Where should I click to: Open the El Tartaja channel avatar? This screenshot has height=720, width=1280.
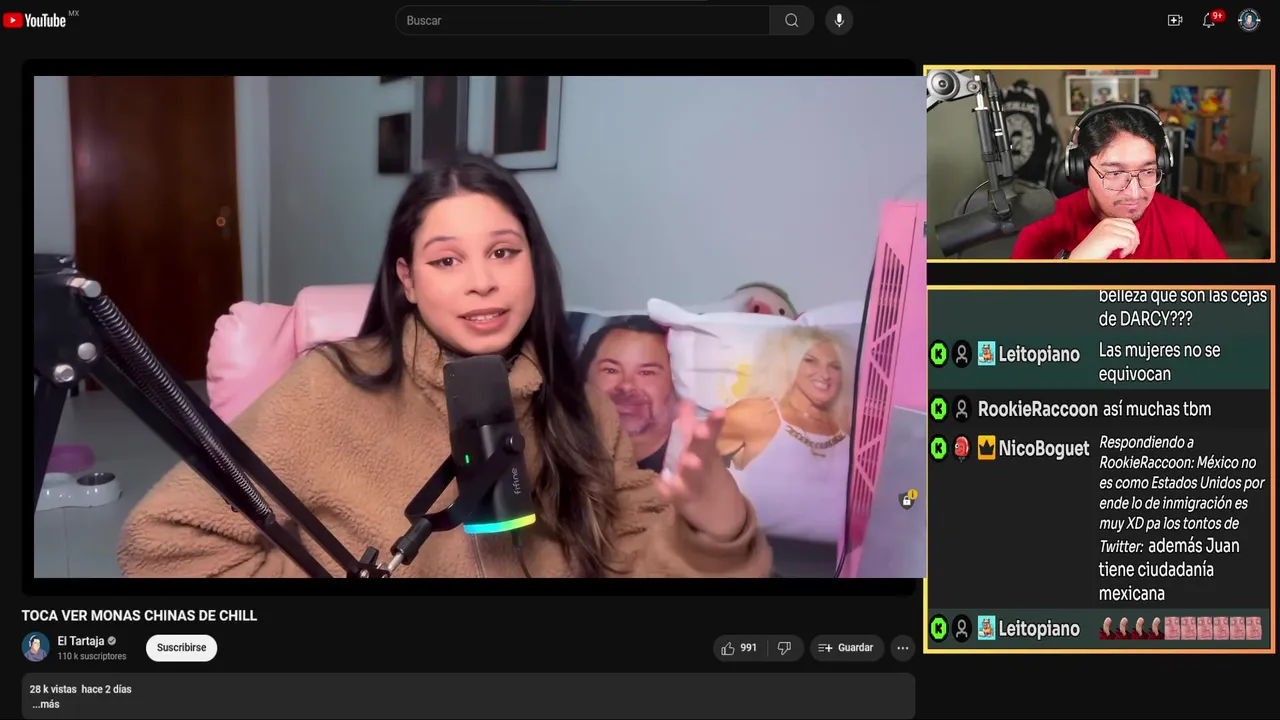(36, 647)
